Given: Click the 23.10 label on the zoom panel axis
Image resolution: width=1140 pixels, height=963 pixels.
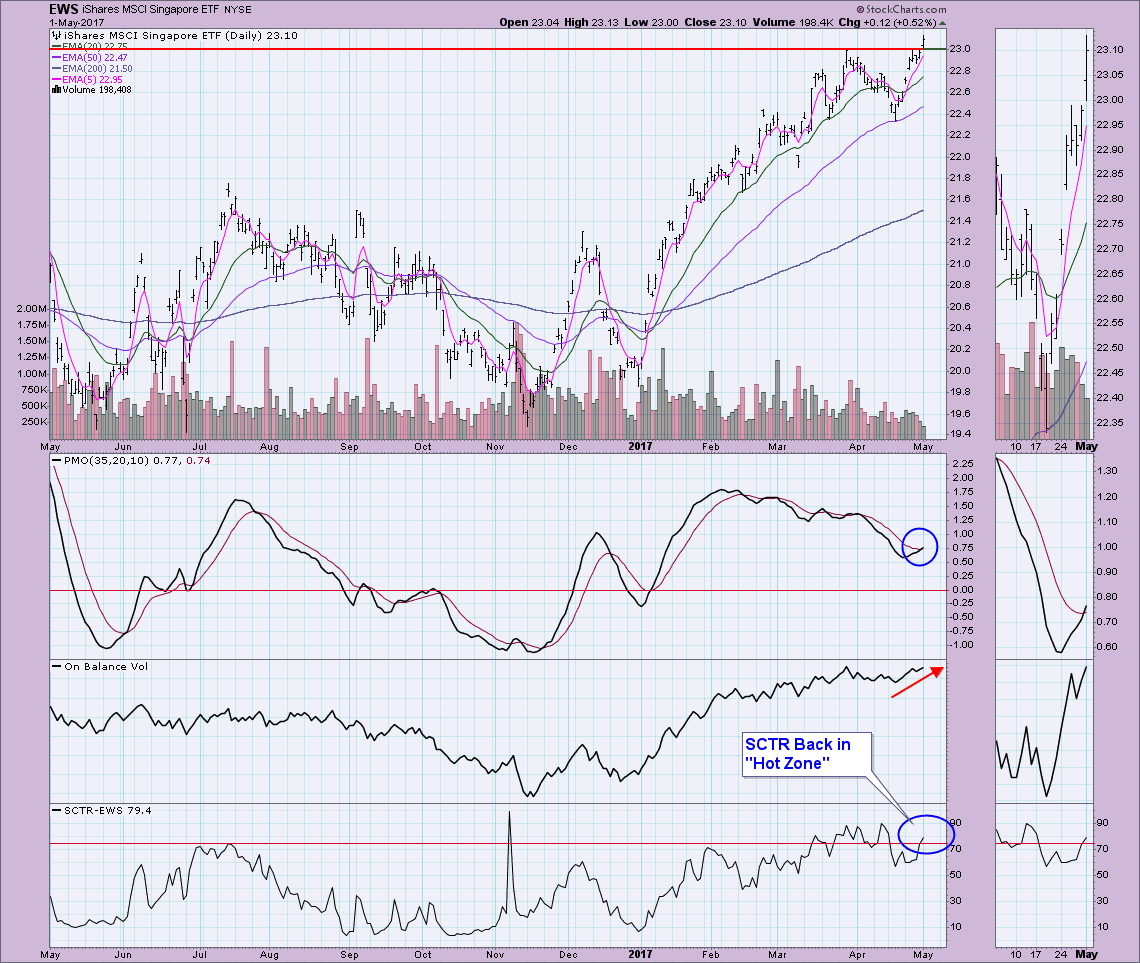Looking at the screenshot, I should coord(1109,49).
